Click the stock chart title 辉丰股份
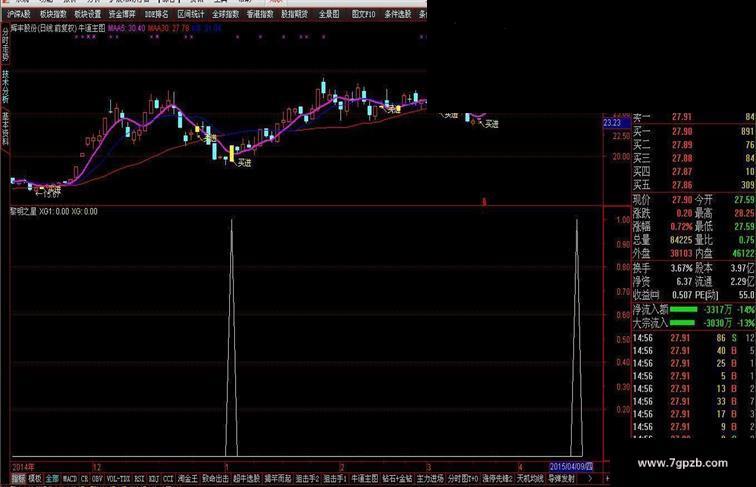This screenshot has height=487, width=756. coord(24,28)
